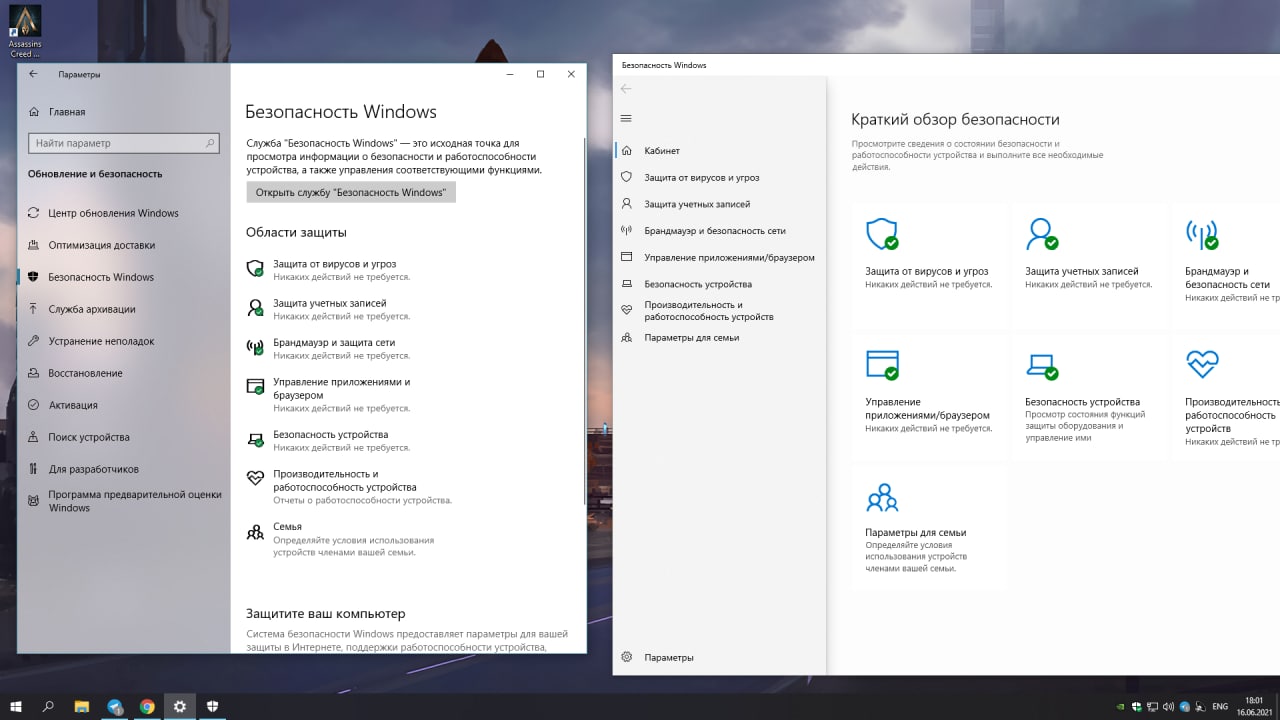Viewport: 1280px width, 720px height.
Task: Maximize the Параметры window
Action: tap(540, 74)
